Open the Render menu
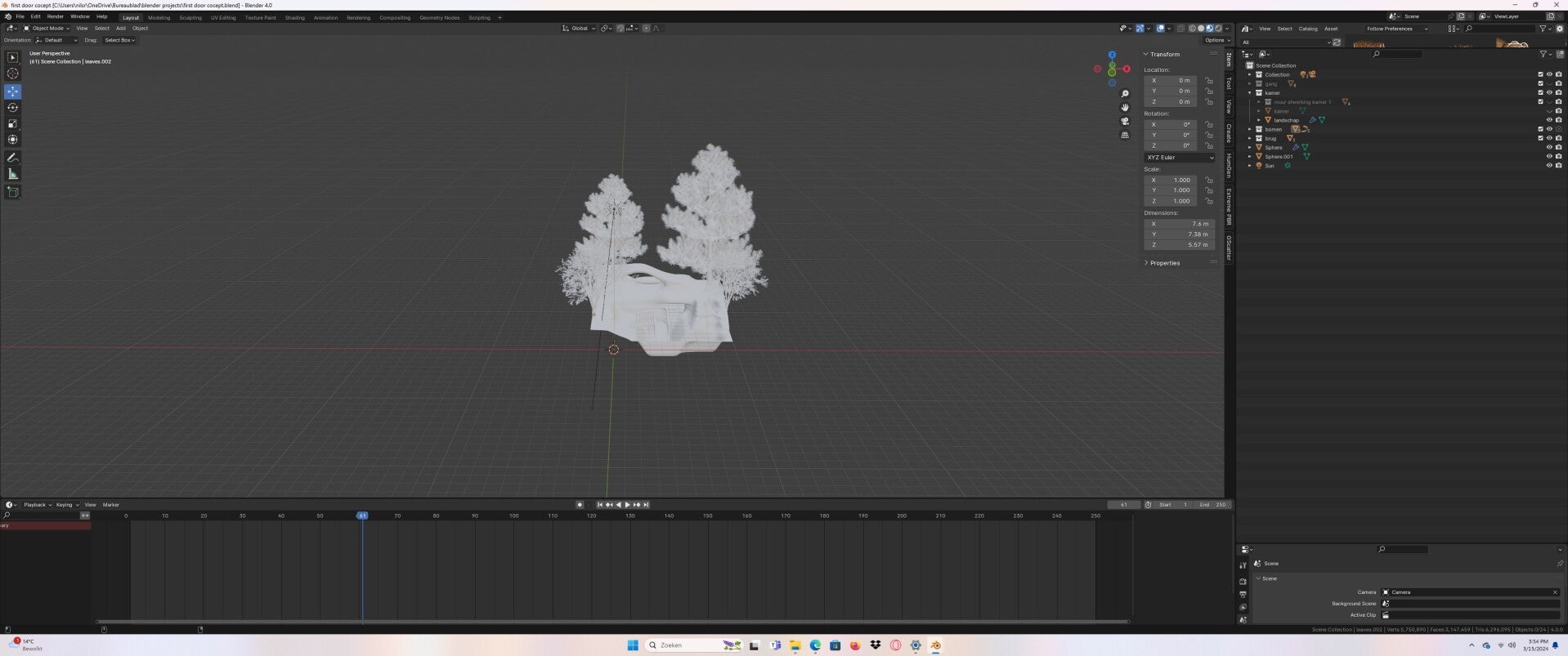The height and width of the screenshot is (656, 1568). (55, 16)
